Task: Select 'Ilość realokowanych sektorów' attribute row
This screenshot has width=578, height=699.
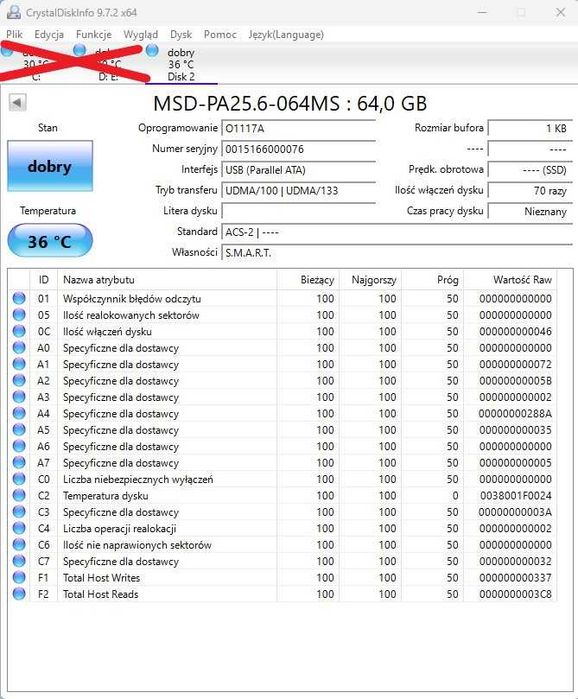Action: tap(283, 315)
